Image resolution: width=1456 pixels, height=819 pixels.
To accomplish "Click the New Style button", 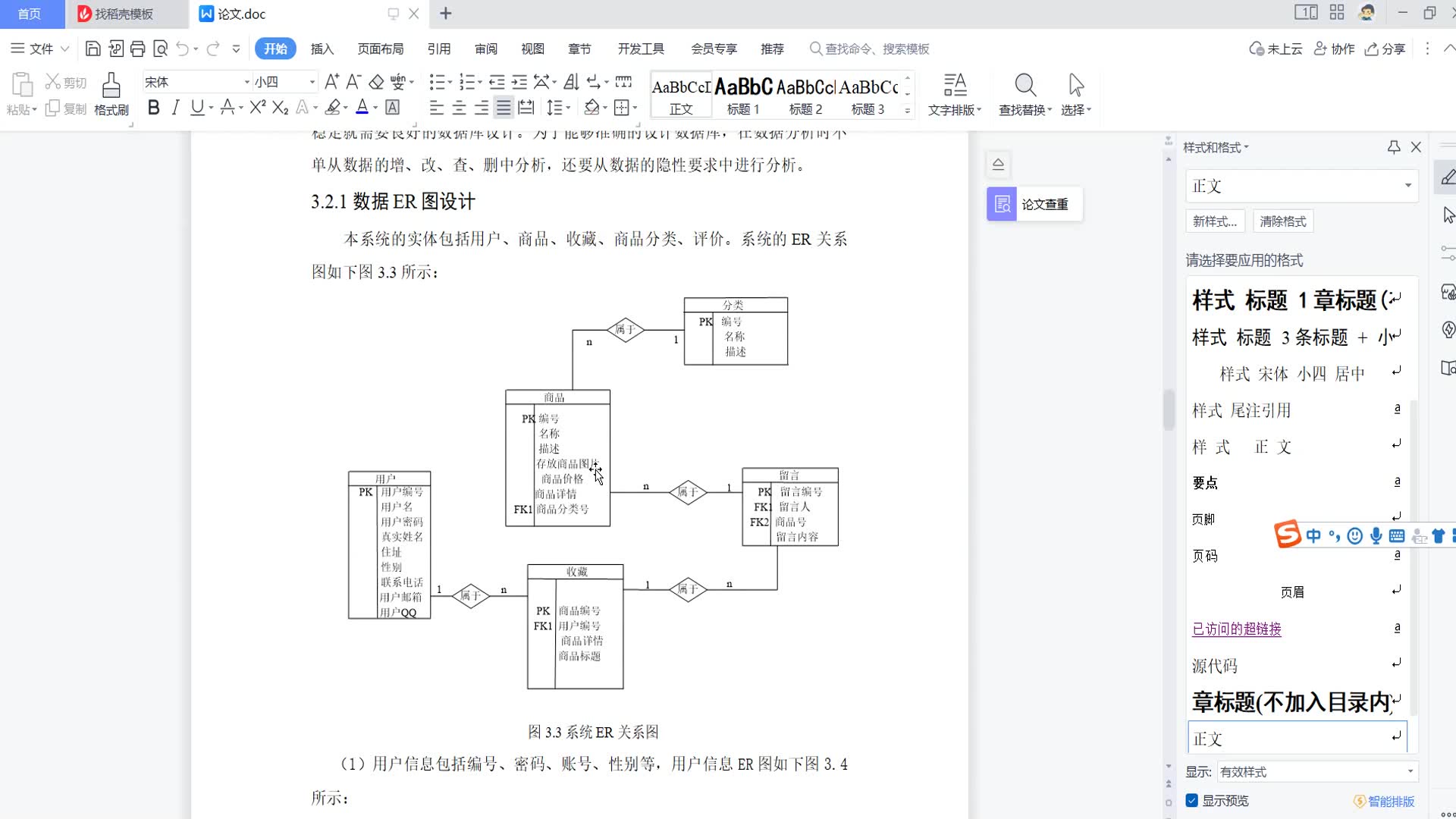I will tap(1215, 221).
